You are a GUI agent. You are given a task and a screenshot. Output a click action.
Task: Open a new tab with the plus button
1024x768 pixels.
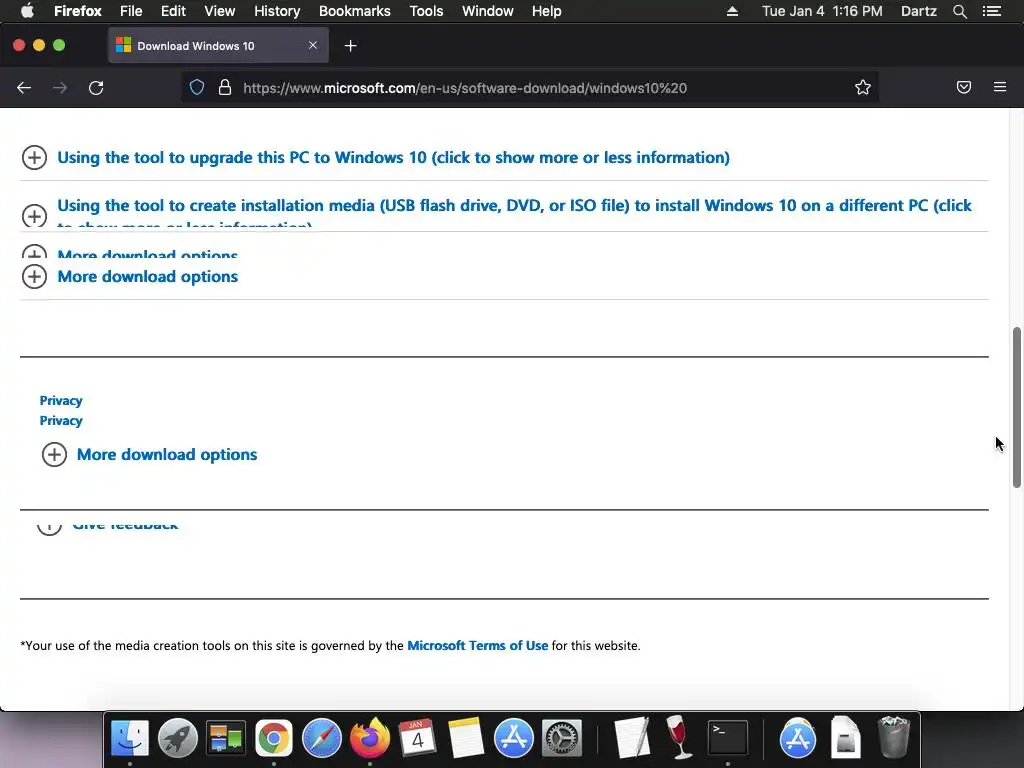pos(351,46)
